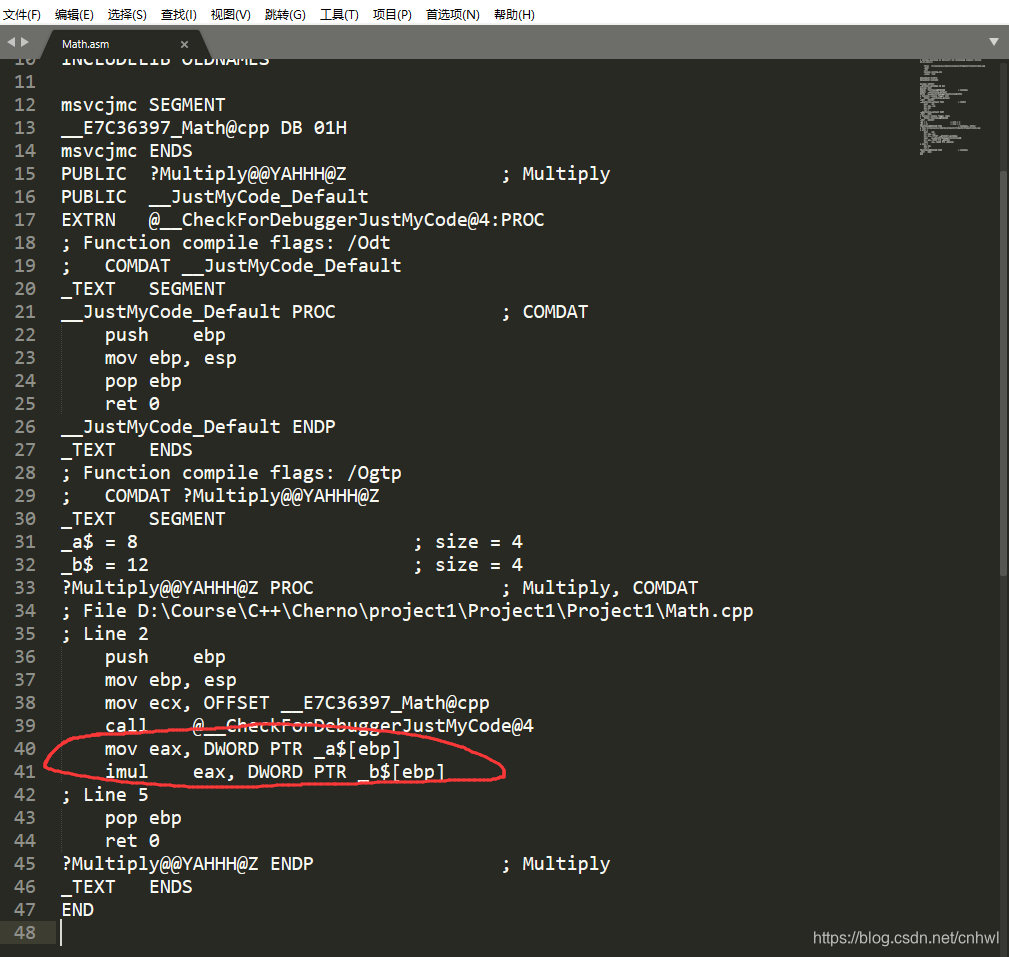This screenshot has height=957, width=1009.
Task: Click line number 12 in gutter
Action: (25, 105)
